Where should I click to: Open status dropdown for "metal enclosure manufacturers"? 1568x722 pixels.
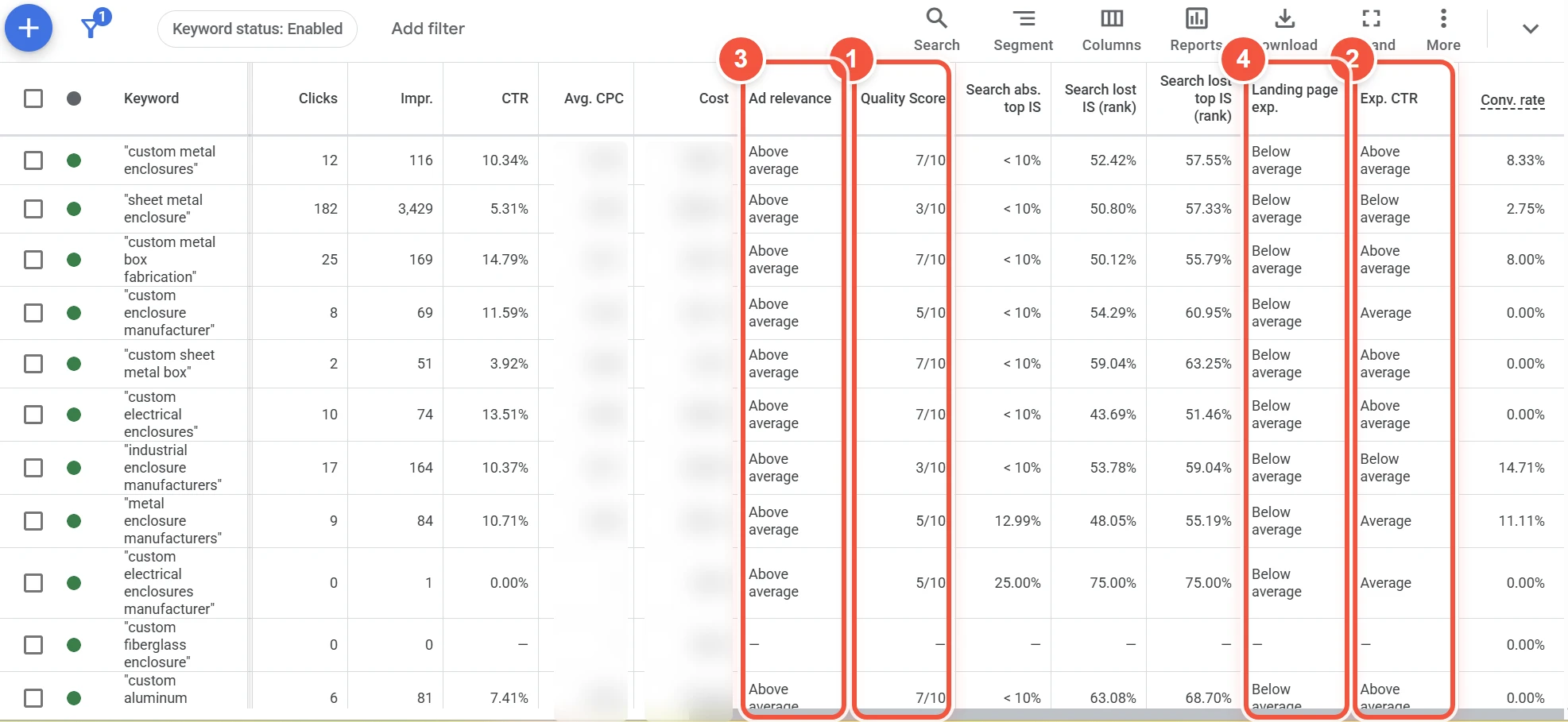coord(74,521)
